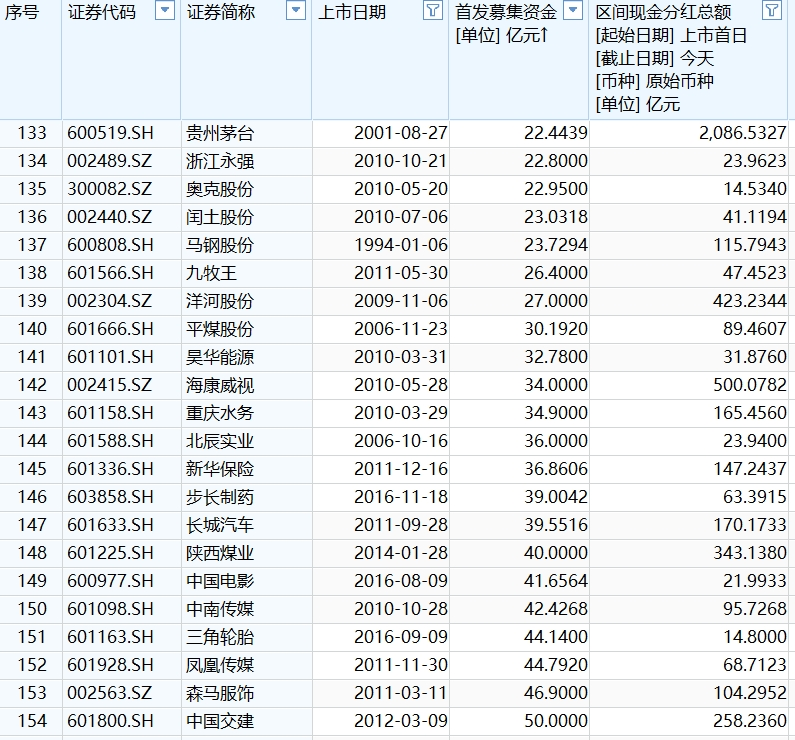Expand the 证券代码 column dropdown
Image resolution: width=795 pixels, height=740 pixels.
pyautogui.click(x=165, y=12)
